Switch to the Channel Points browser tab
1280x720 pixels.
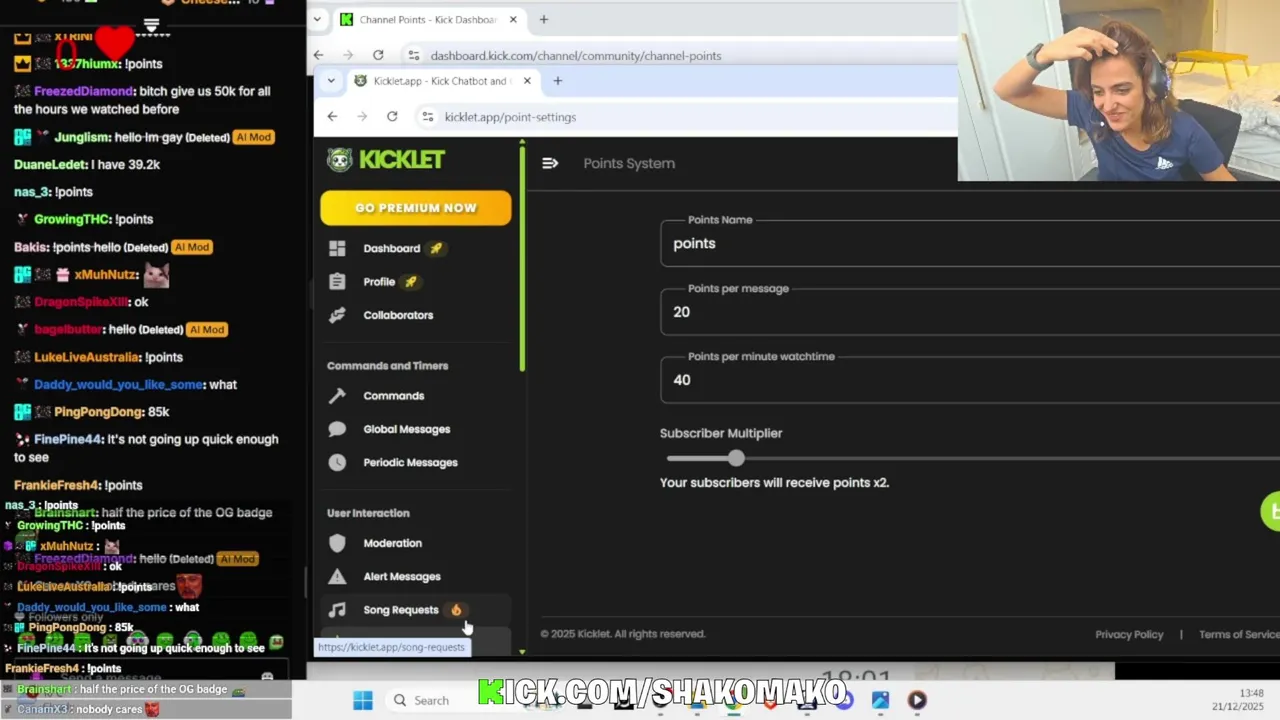pyautogui.click(x=428, y=19)
